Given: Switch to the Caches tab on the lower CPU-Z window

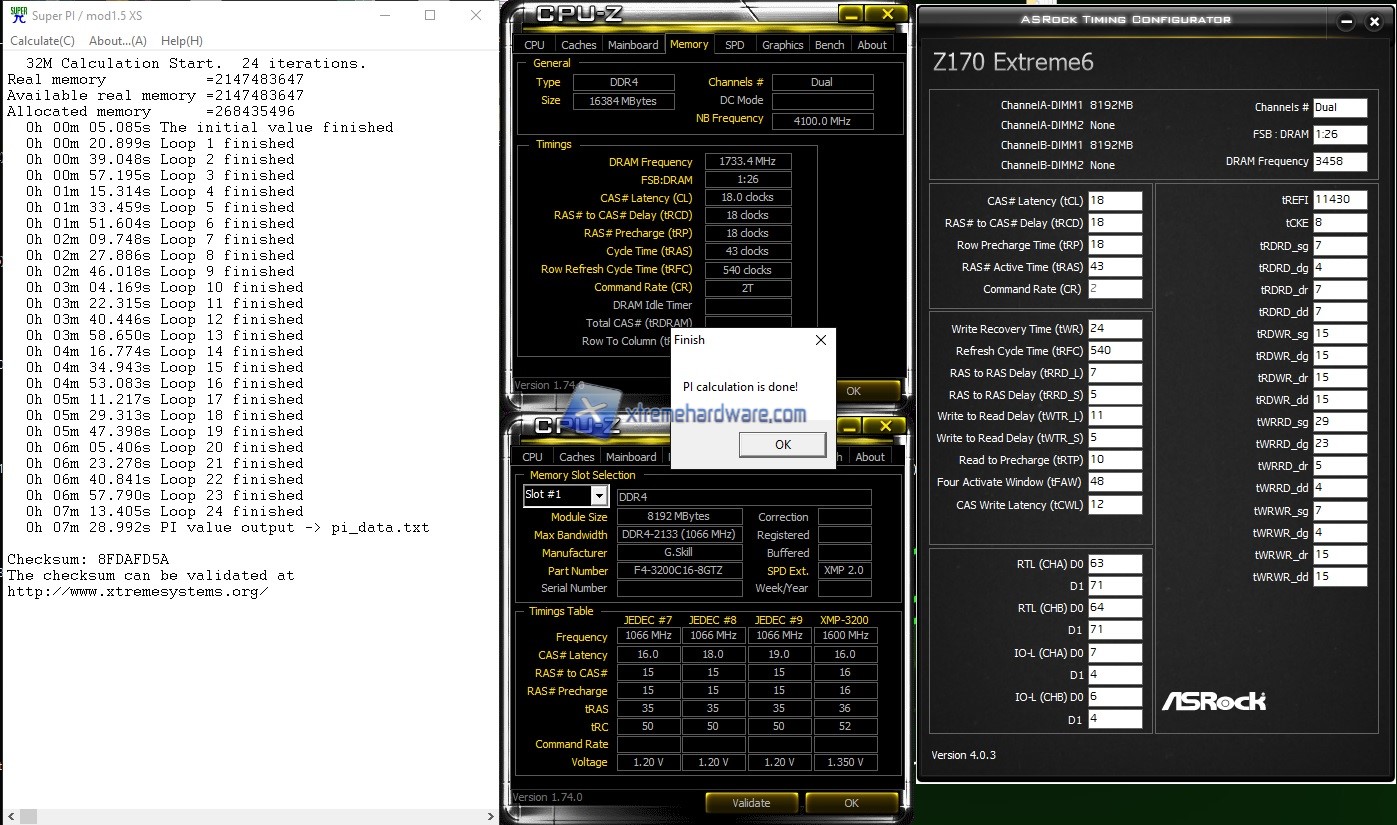Looking at the screenshot, I should (576, 456).
